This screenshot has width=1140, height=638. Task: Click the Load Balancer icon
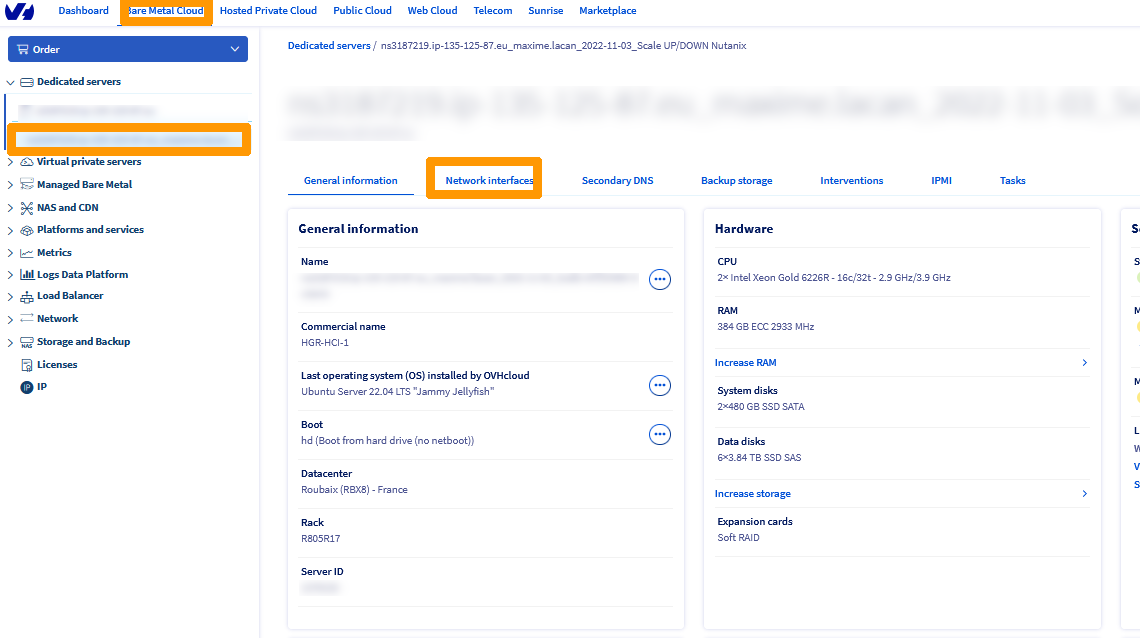27,297
